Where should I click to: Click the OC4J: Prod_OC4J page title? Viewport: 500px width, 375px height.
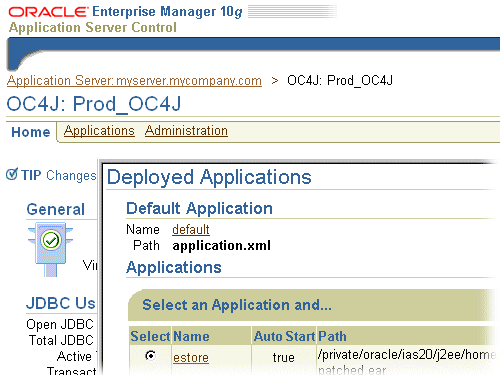(x=94, y=104)
